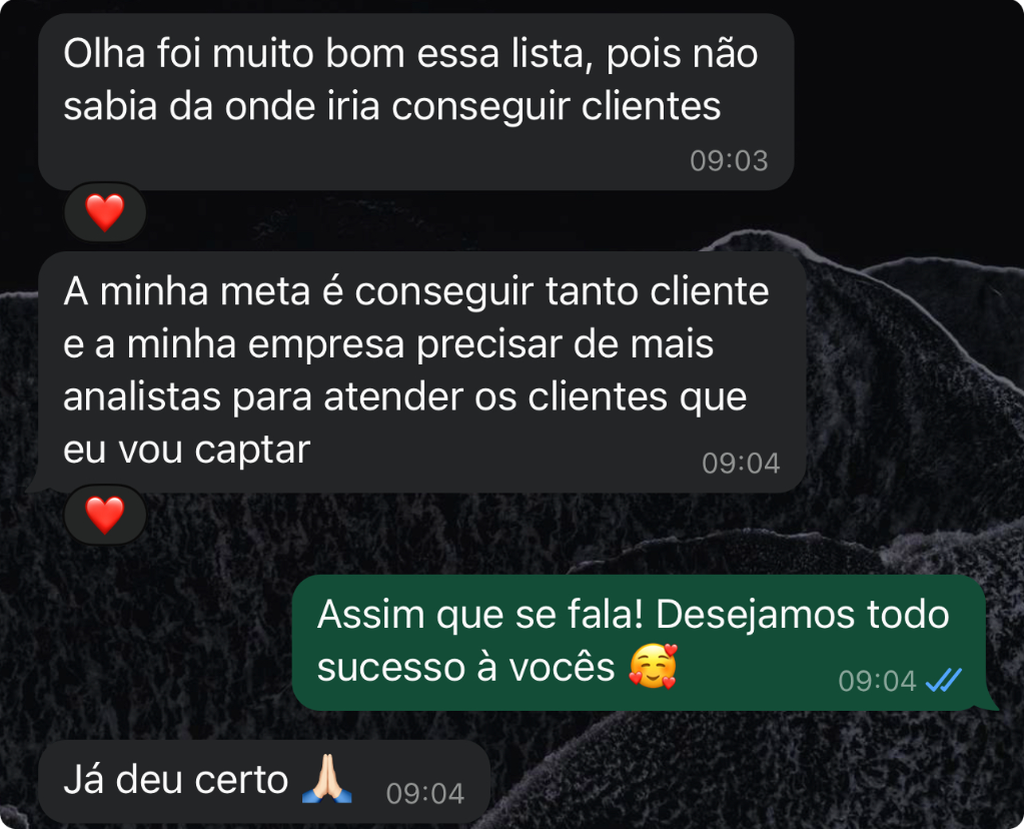This screenshot has height=829, width=1024.
Task: Click the 09:03 timestamp on first message
Action: (729, 161)
